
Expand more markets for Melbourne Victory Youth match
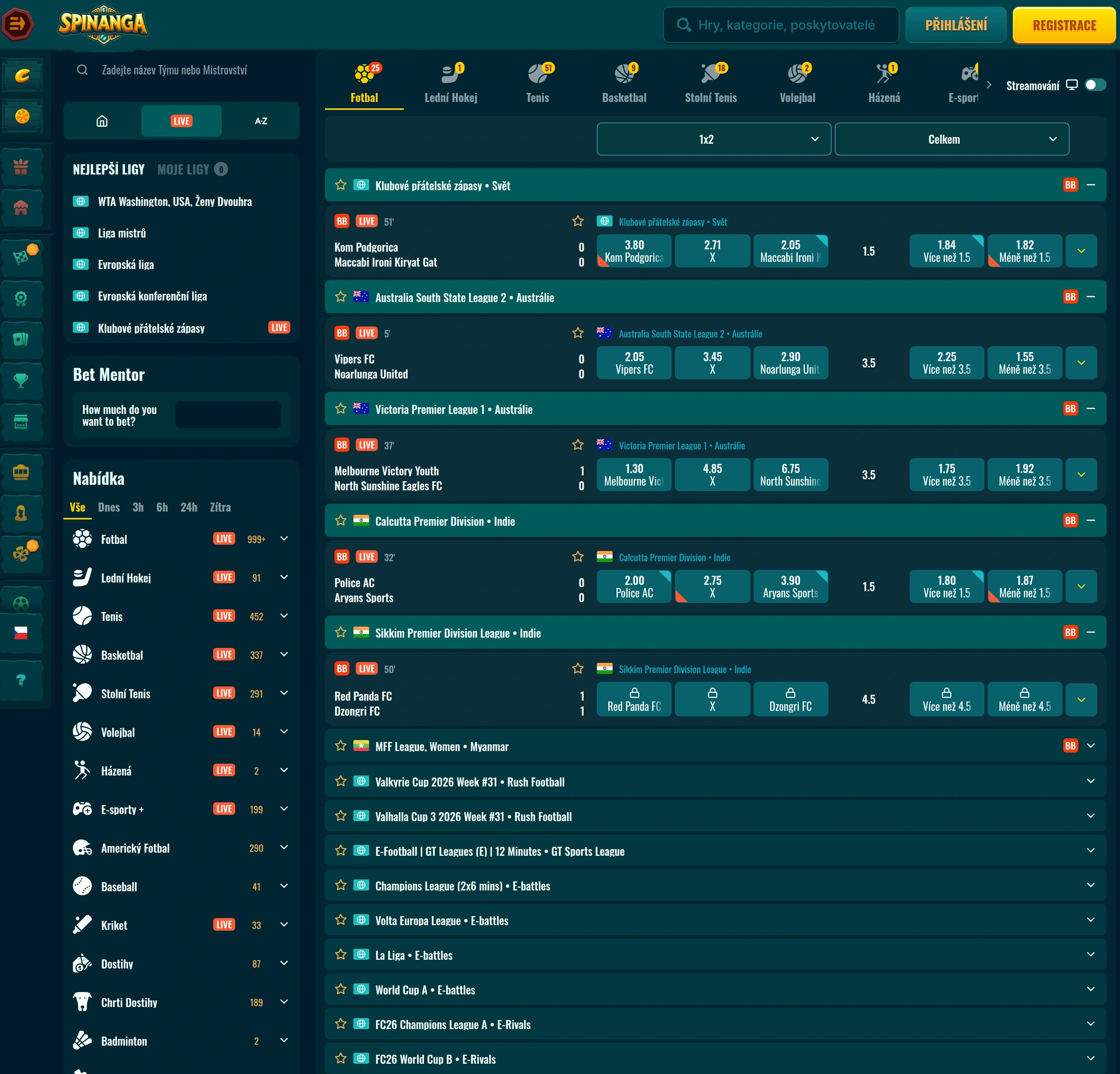click(x=1081, y=475)
